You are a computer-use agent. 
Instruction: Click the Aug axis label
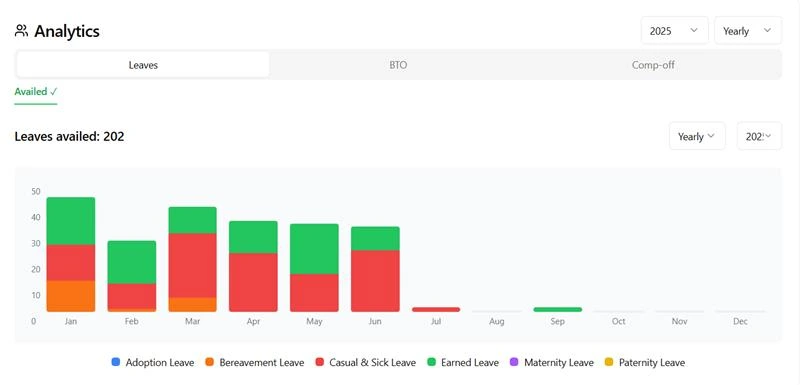[x=496, y=321]
